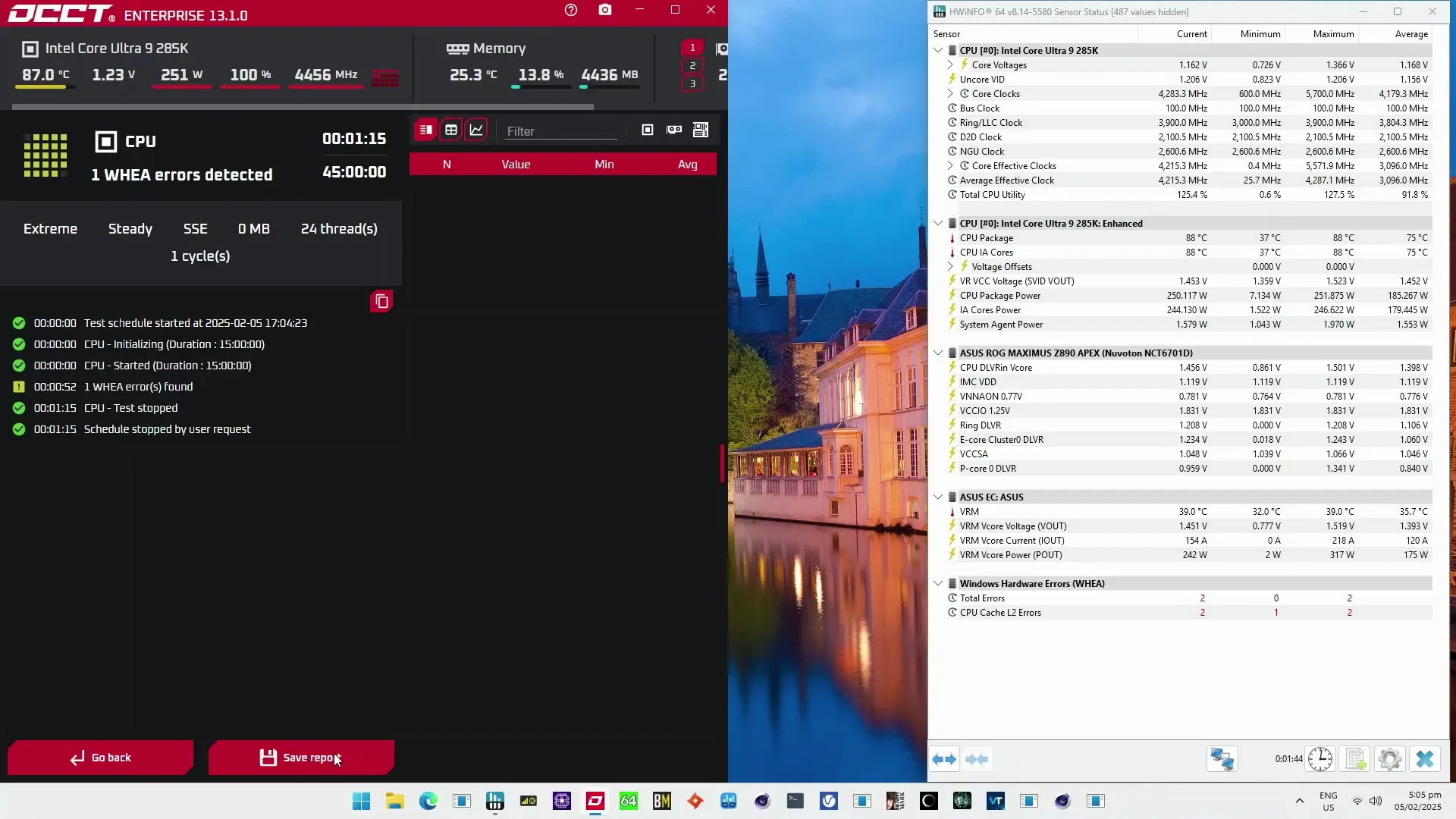
Task: Open the terminal icon on the taskbar
Action: (795, 801)
